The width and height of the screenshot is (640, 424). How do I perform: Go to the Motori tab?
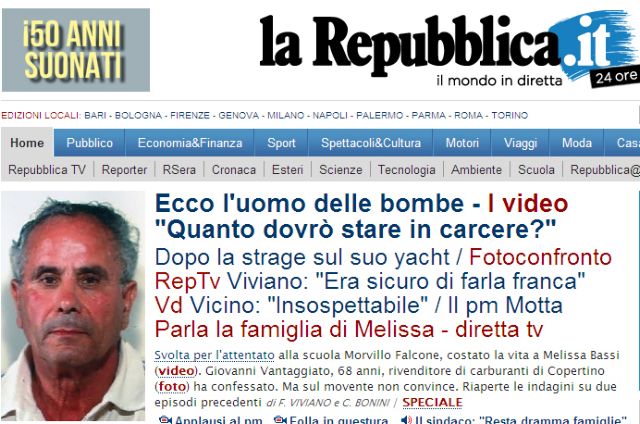462,143
